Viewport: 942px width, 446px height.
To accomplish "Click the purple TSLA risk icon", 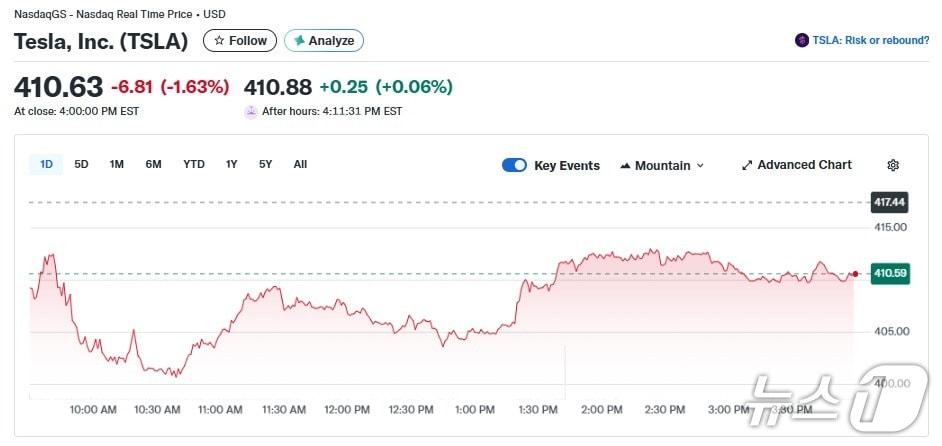I will 801,41.
